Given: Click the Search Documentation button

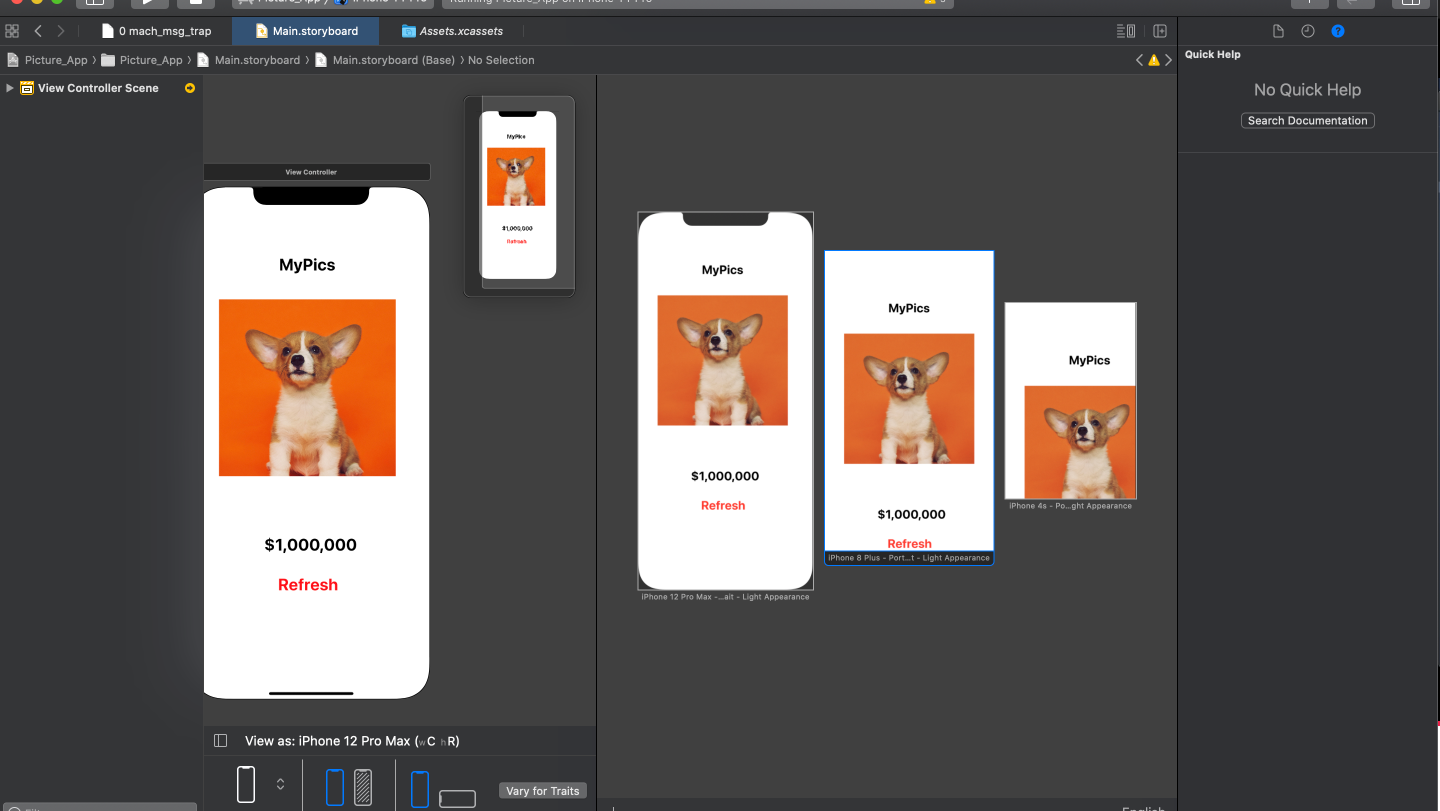Looking at the screenshot, I should pyautogui.click(x=1308, y=120).
